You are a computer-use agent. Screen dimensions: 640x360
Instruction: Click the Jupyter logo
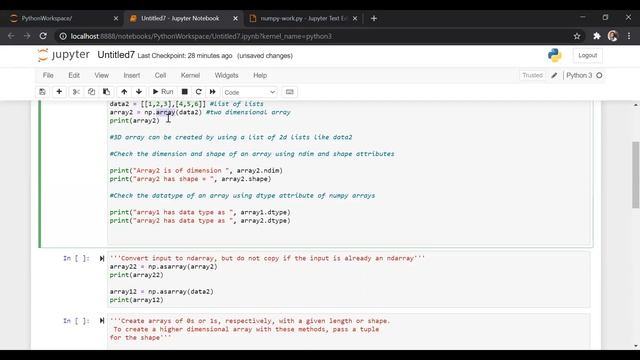(63, 55)
